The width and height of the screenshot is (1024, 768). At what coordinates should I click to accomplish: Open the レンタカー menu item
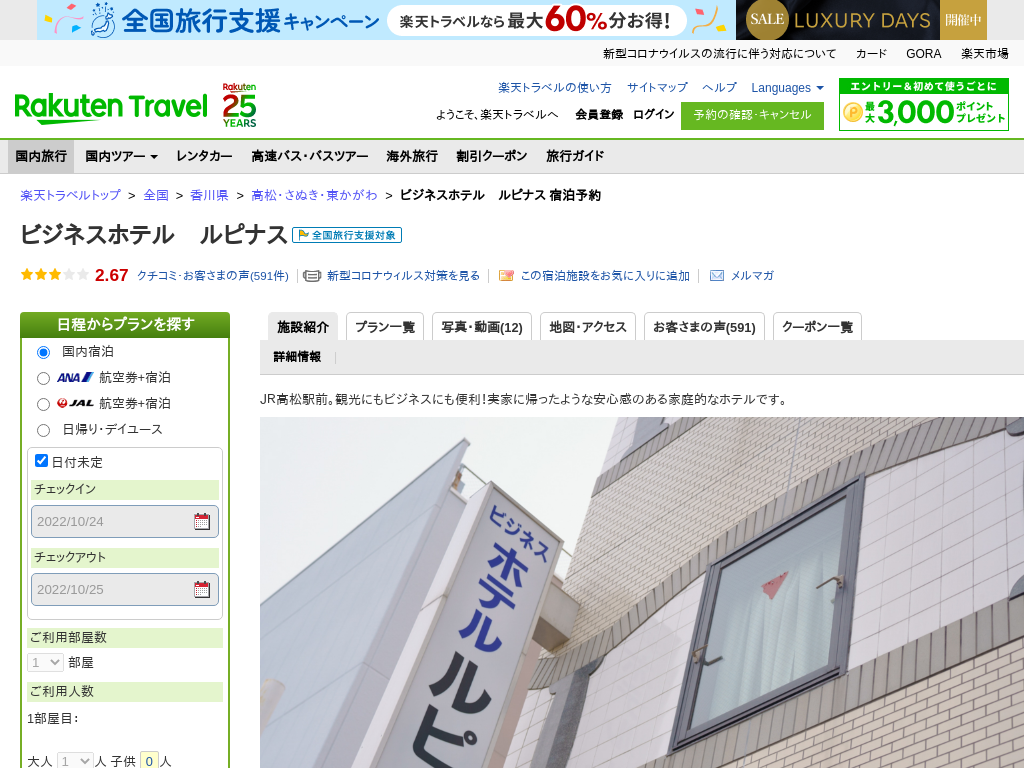(x=204, y=156)
